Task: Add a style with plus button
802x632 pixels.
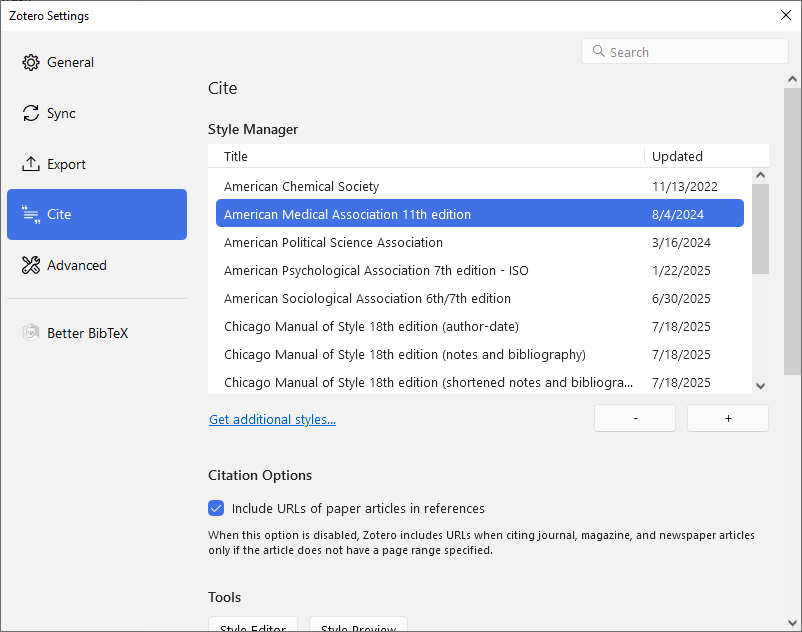Action: point(728,418)
